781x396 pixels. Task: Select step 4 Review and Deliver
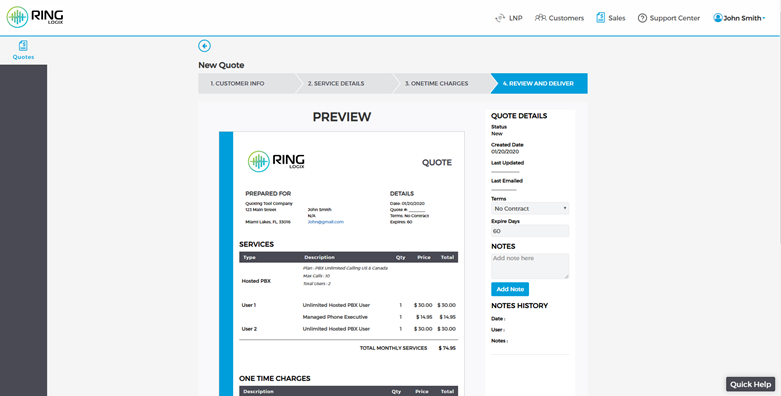pyautogui.click(x=539, y=83)
